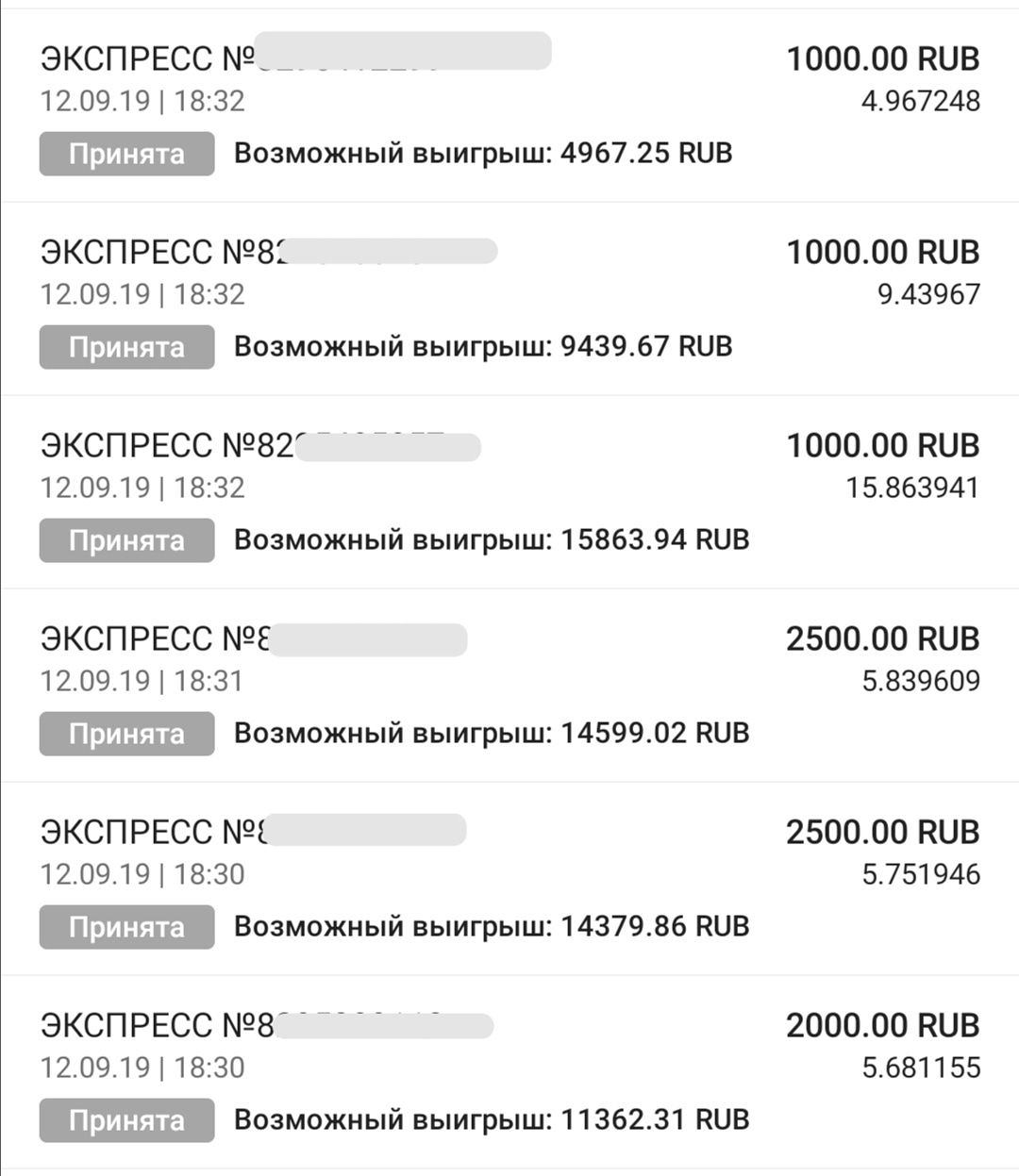
Task: Click the 2000.00 RUB stake amount
Action: [882, 1026]
